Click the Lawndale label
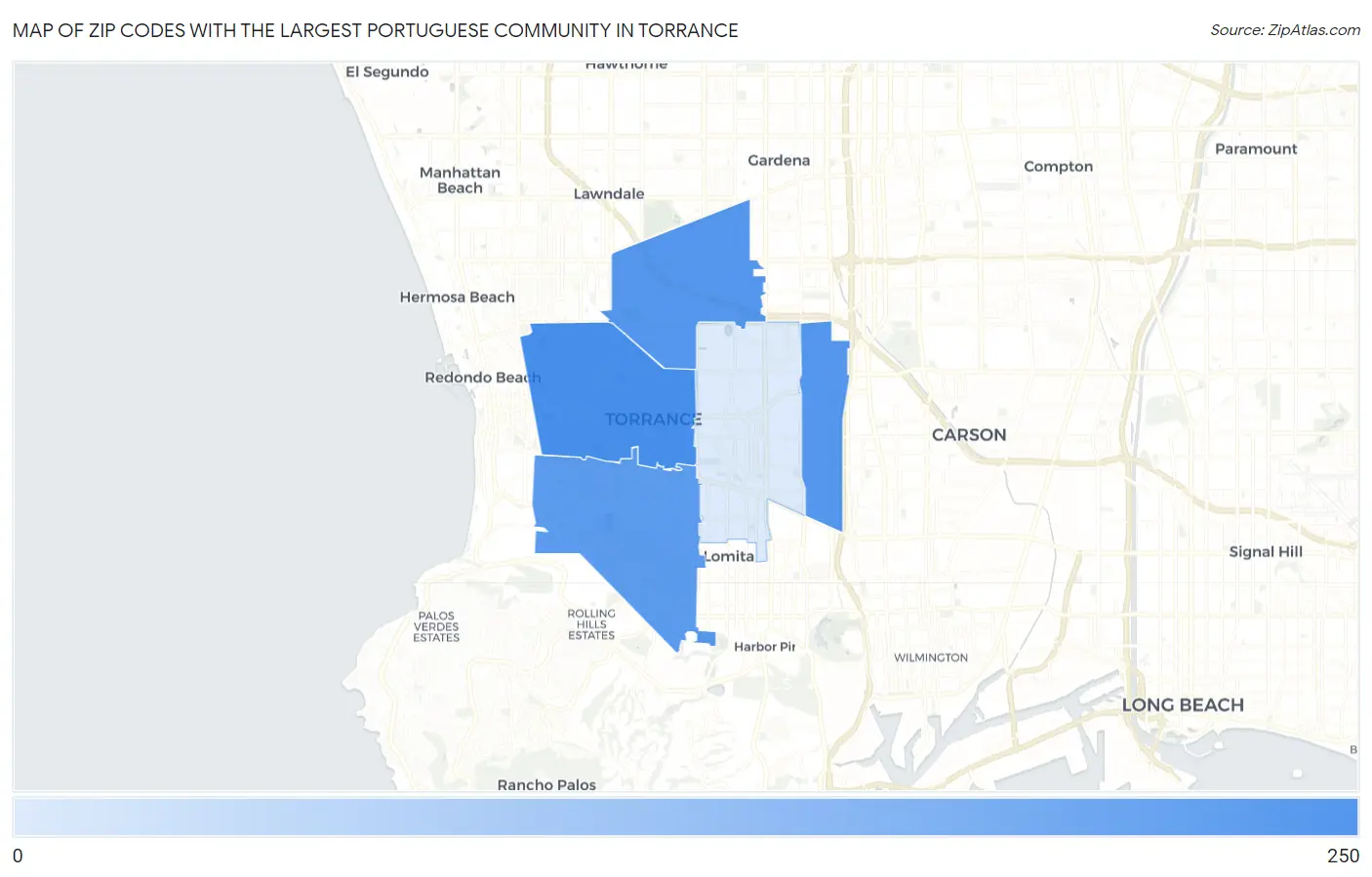1372x877 pixels. point(609,194)
